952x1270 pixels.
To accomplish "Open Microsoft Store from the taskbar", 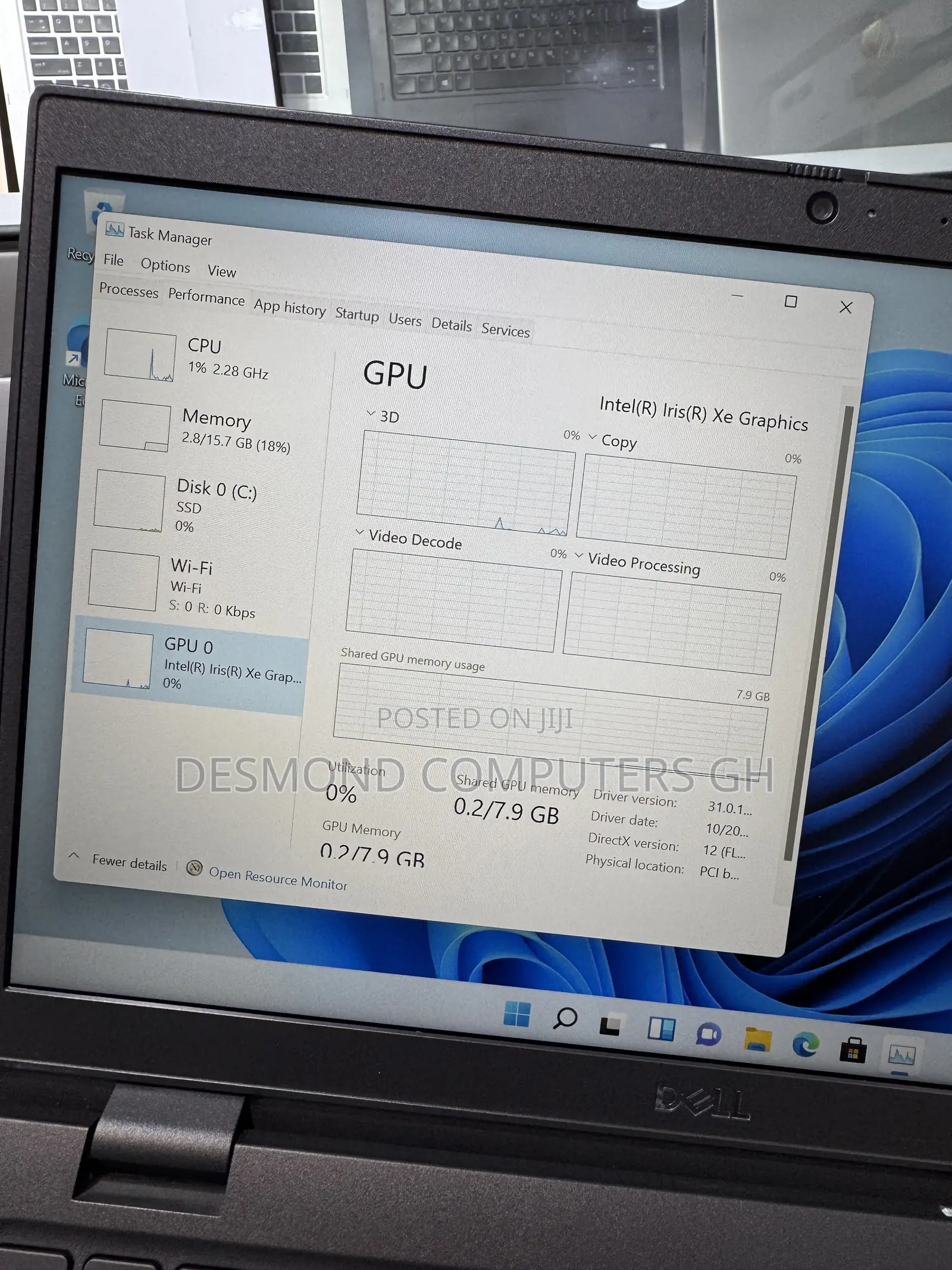I will pyautogui.click(x=853, y=1050).
